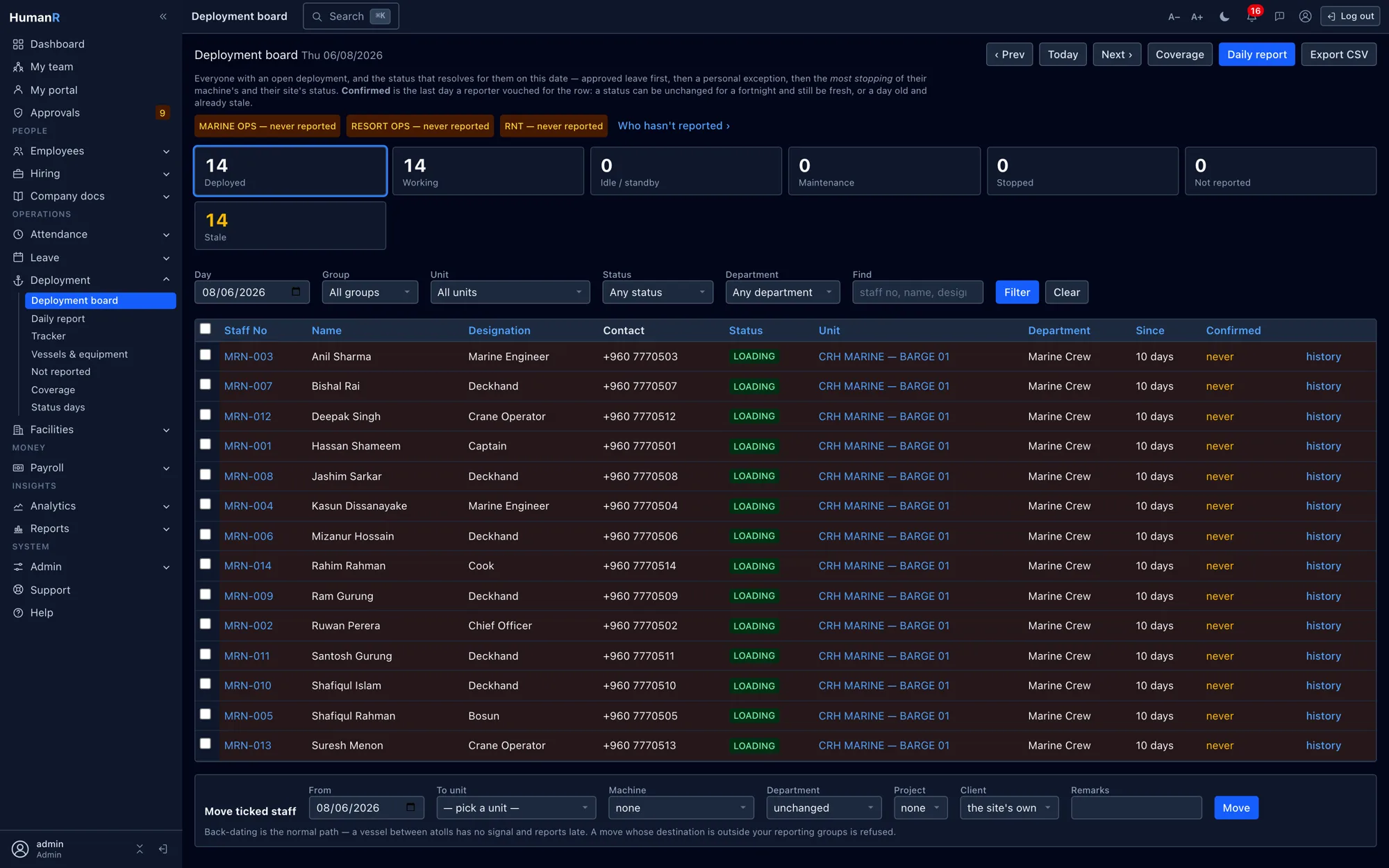This screenshot has width=1389, height=868.
Task: Open the Not reported submenu item
Action: click(60, 372)
